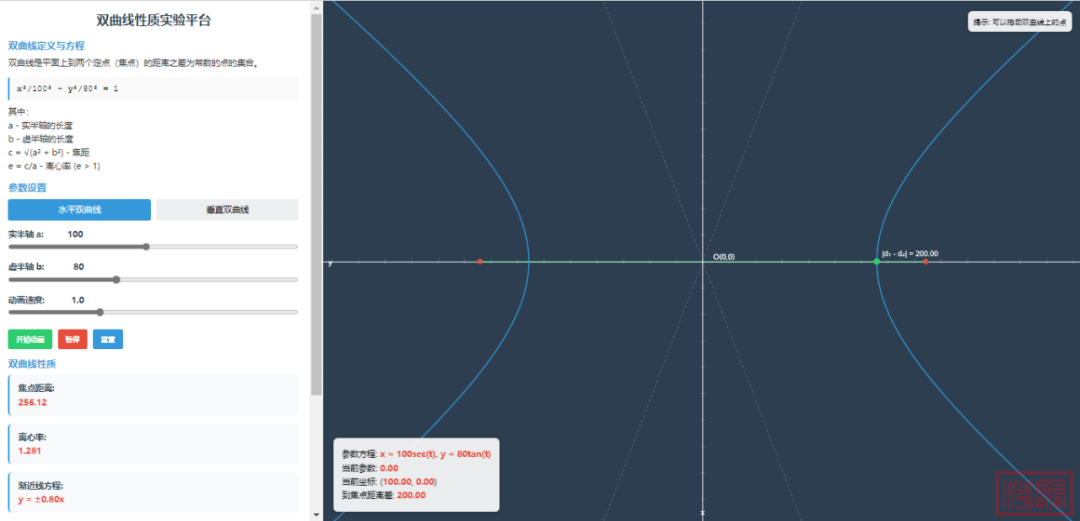
Task: Start the animation with 开始动画
Action: pyautogui.click(x=29, y=340)
